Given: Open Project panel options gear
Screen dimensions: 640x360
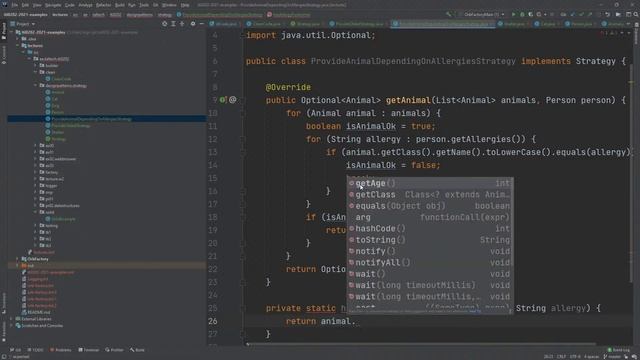Looking at the screenshot, I should point(193,24).
